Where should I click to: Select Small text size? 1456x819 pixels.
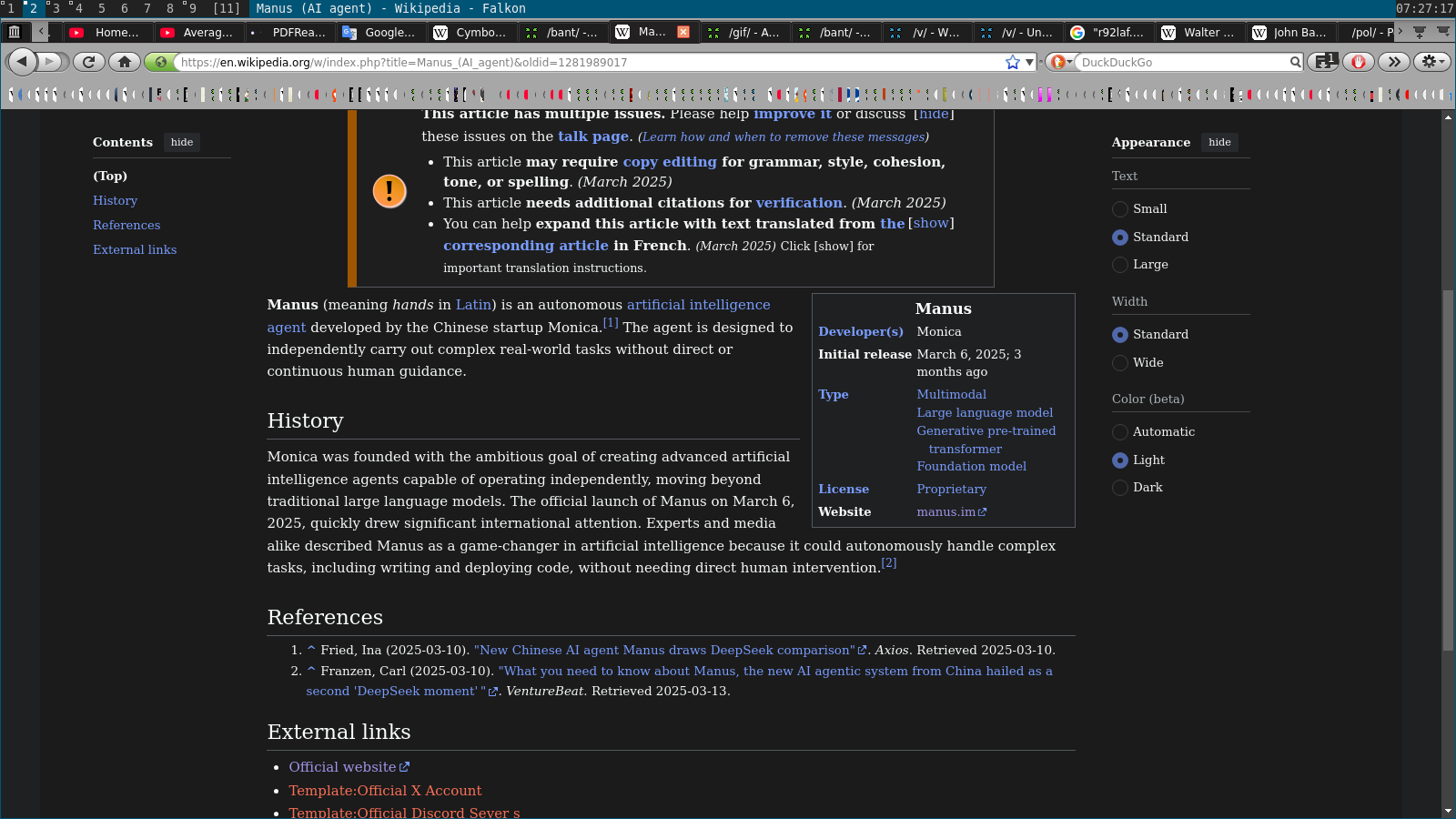click(x=1120, y=209)
